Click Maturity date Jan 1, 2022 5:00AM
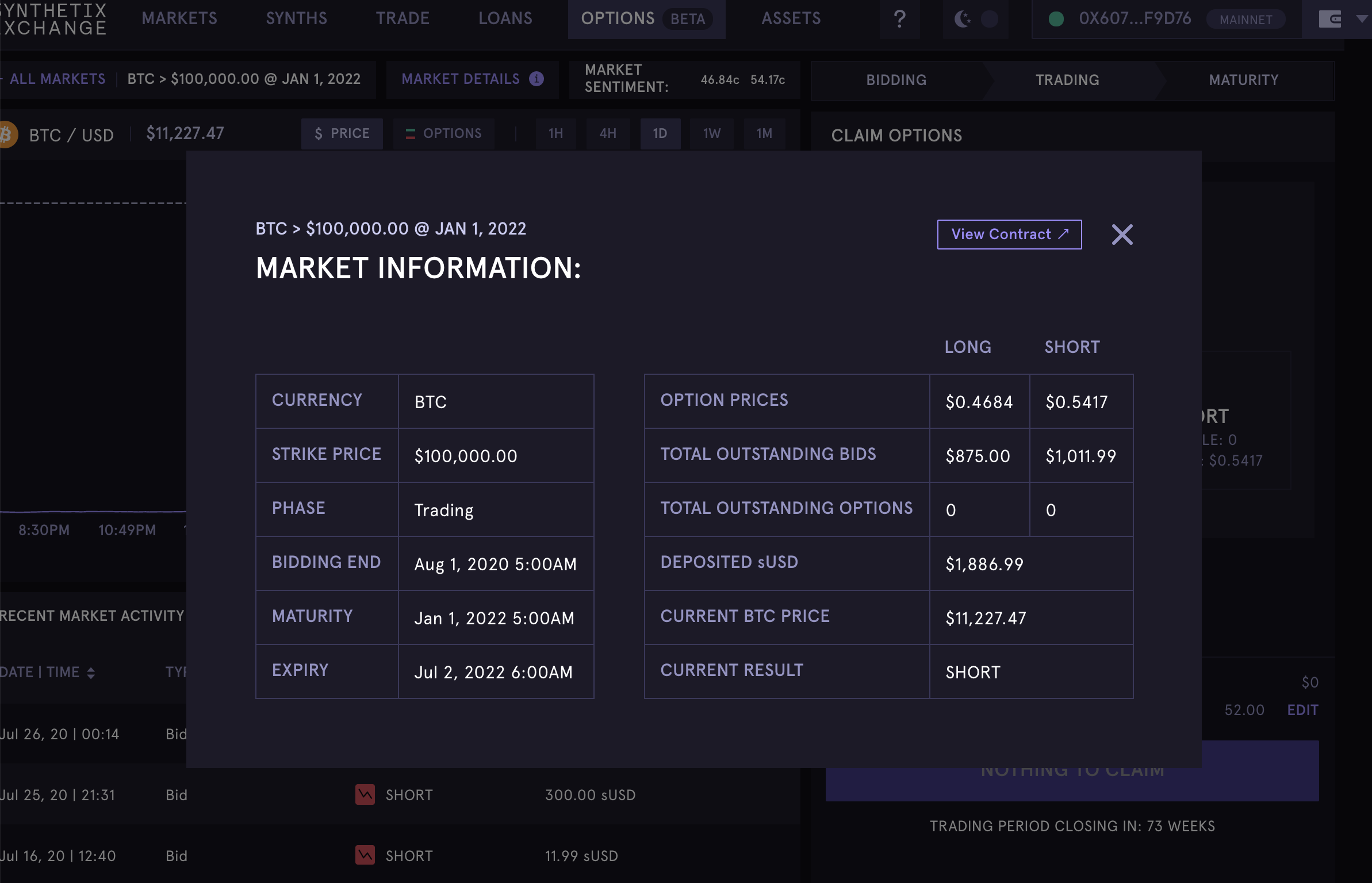Viewport: 1372px width, 883px height. tap(494, 618)
